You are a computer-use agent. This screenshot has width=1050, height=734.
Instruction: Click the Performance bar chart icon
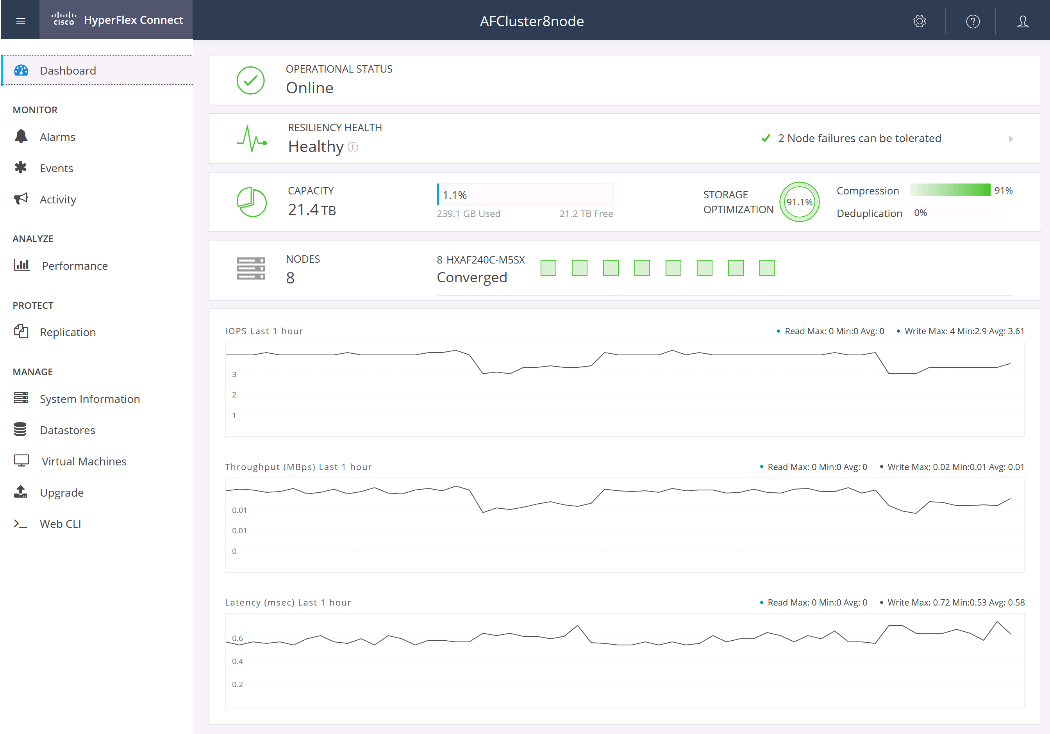coord(21,265)
